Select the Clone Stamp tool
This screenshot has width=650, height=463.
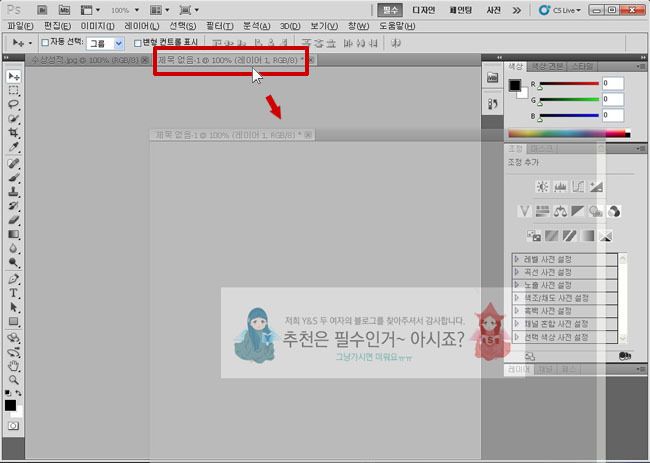tap(13, 192)
